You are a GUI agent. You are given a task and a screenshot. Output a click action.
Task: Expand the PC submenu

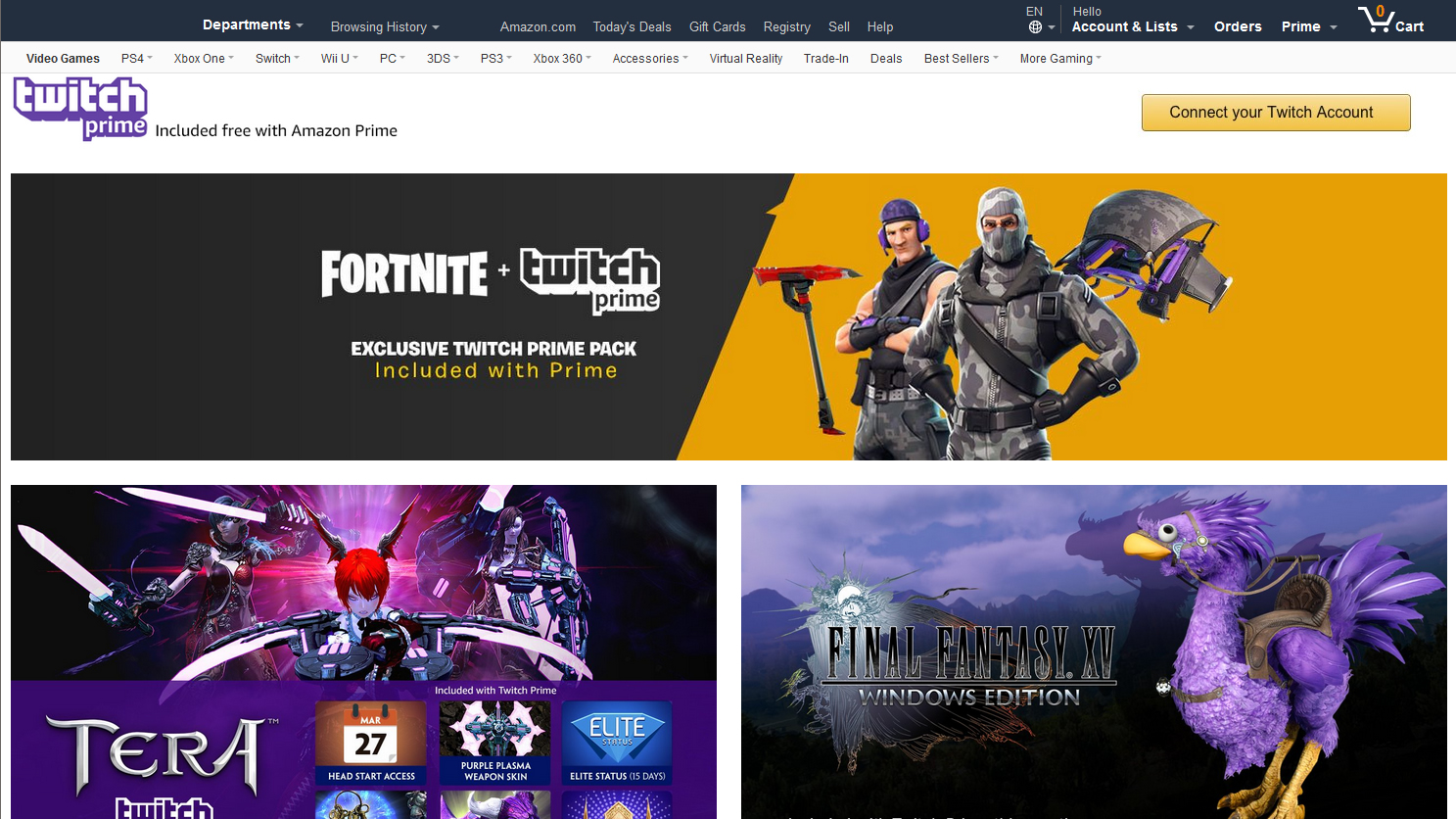[393, 59]
